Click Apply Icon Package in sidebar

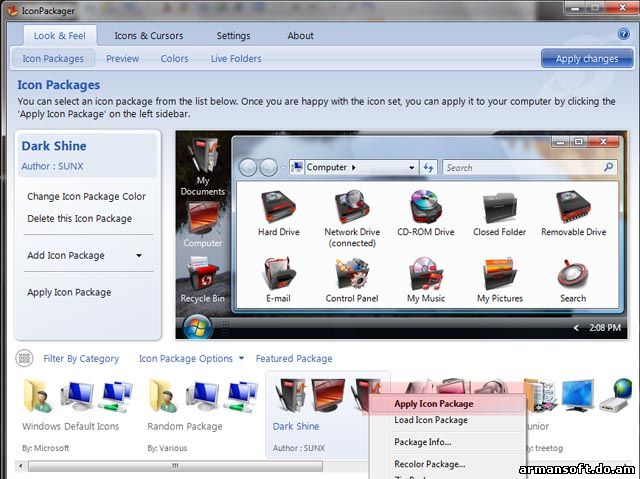coord(69,292)
